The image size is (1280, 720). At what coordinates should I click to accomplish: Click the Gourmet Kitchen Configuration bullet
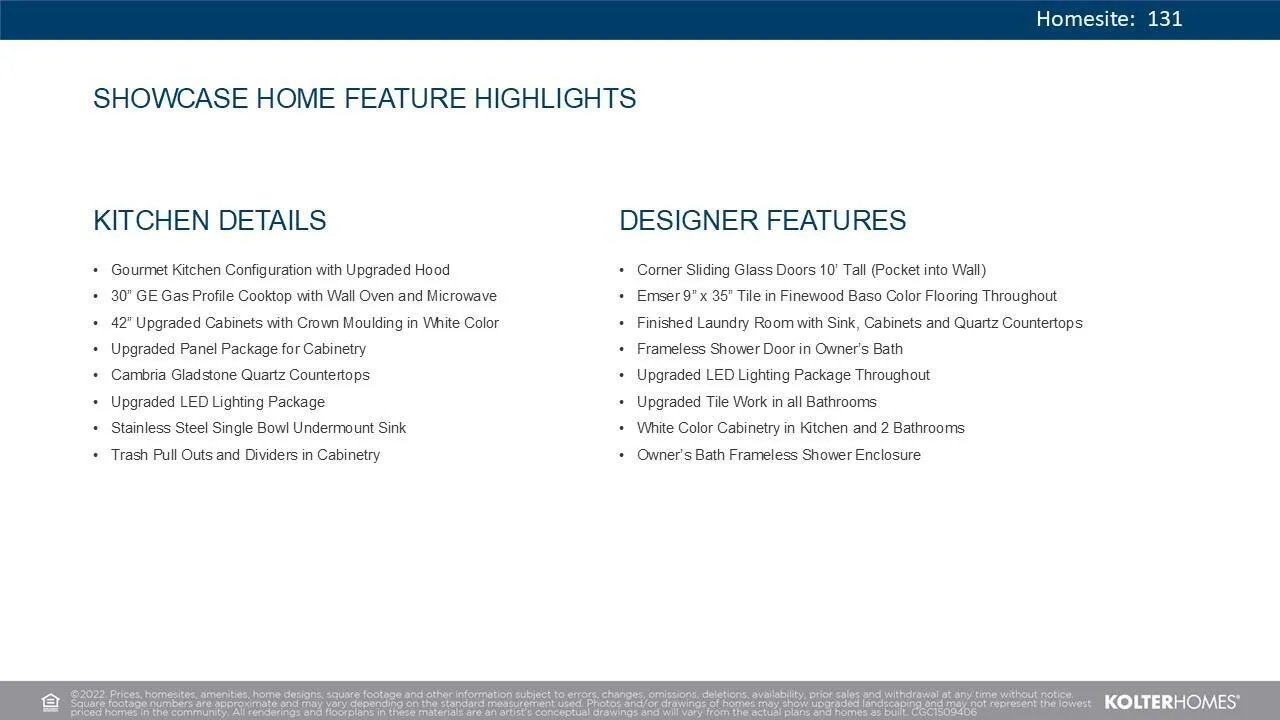[280, 270]
